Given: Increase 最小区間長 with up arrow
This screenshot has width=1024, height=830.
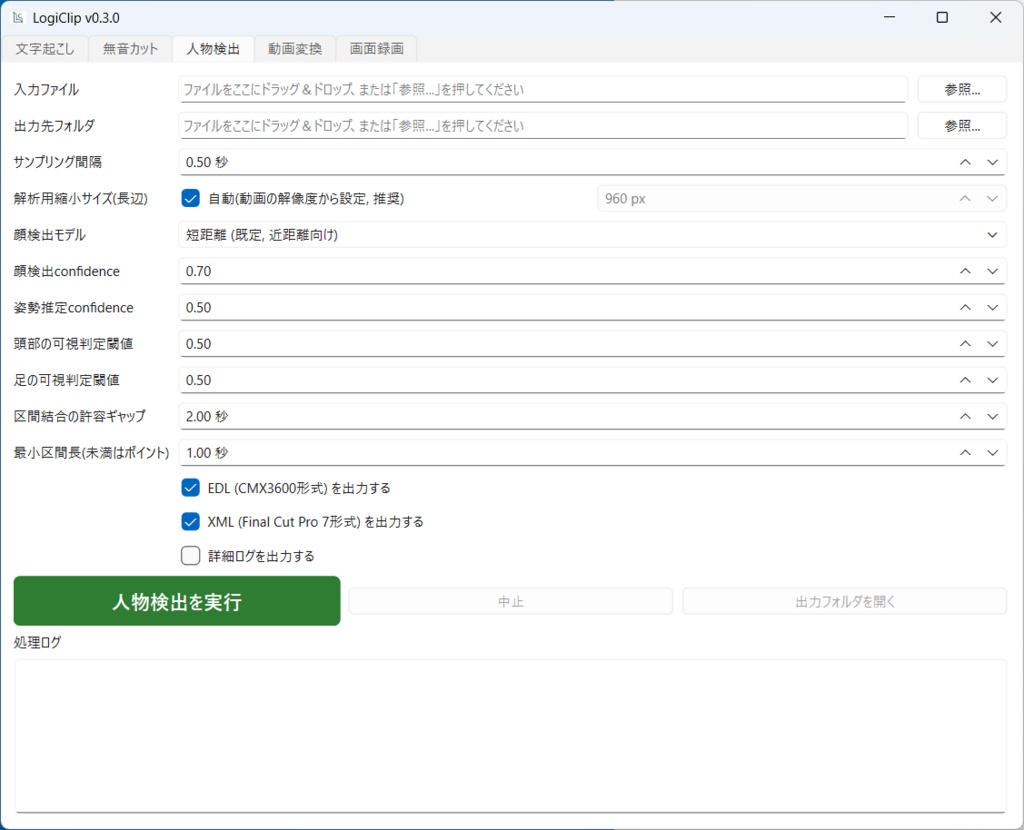Looking at the screenshot, I should [965, 453].
